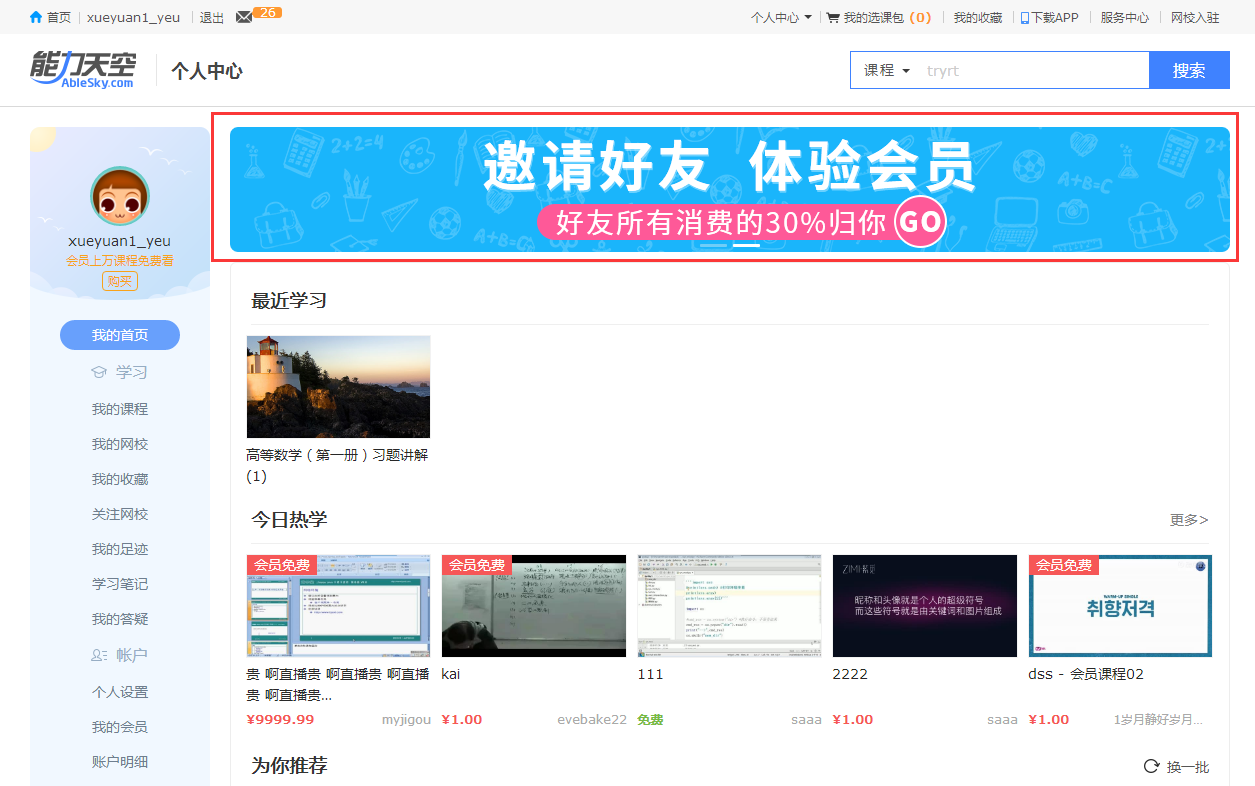Screen dimensions: 1255x786
Task: Expand the 个人中心 dropdown menu
Action: pyautogui.click(x=781, y=17)
